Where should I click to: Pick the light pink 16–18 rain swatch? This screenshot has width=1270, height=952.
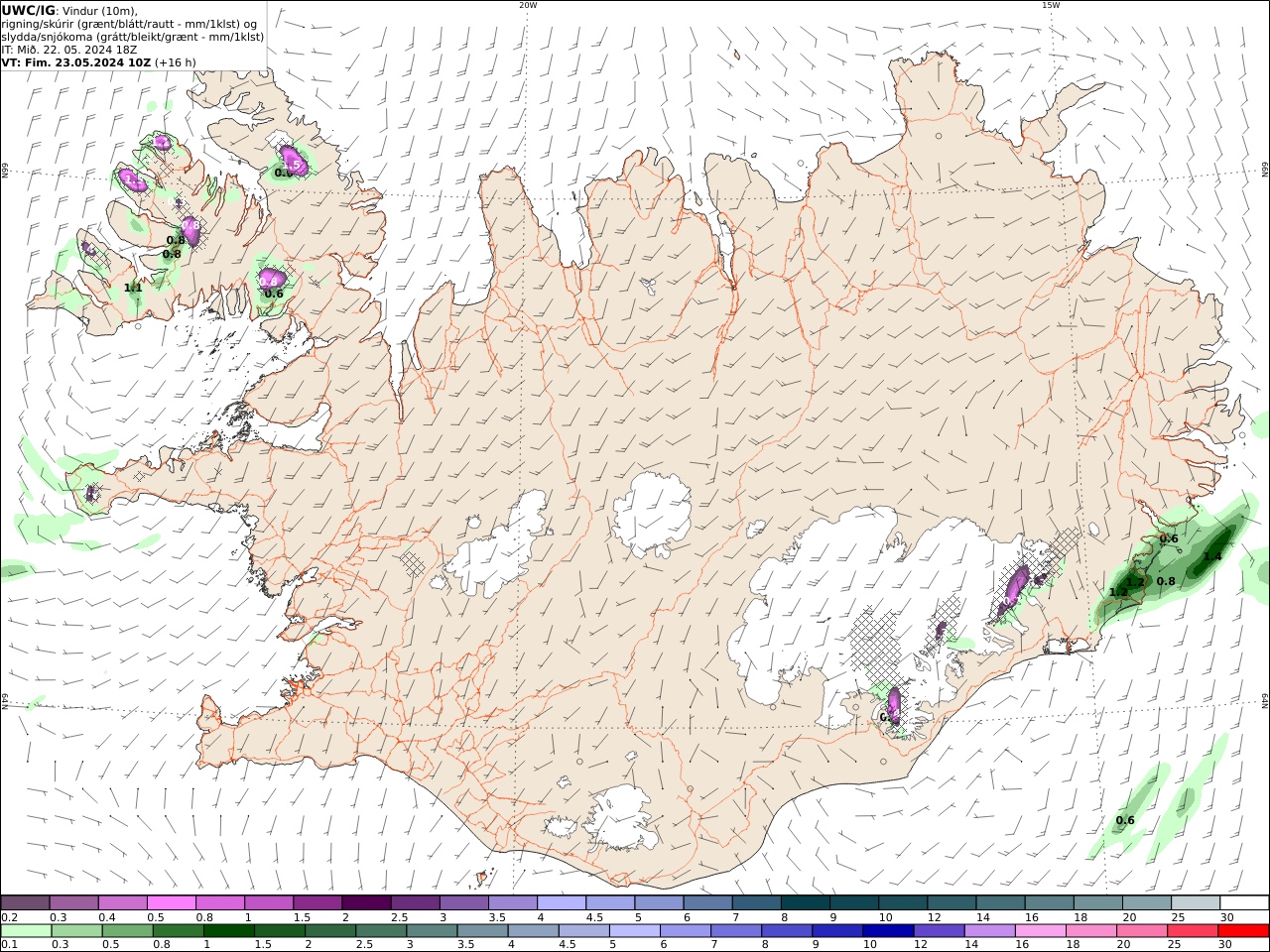tap(1039, 931)
